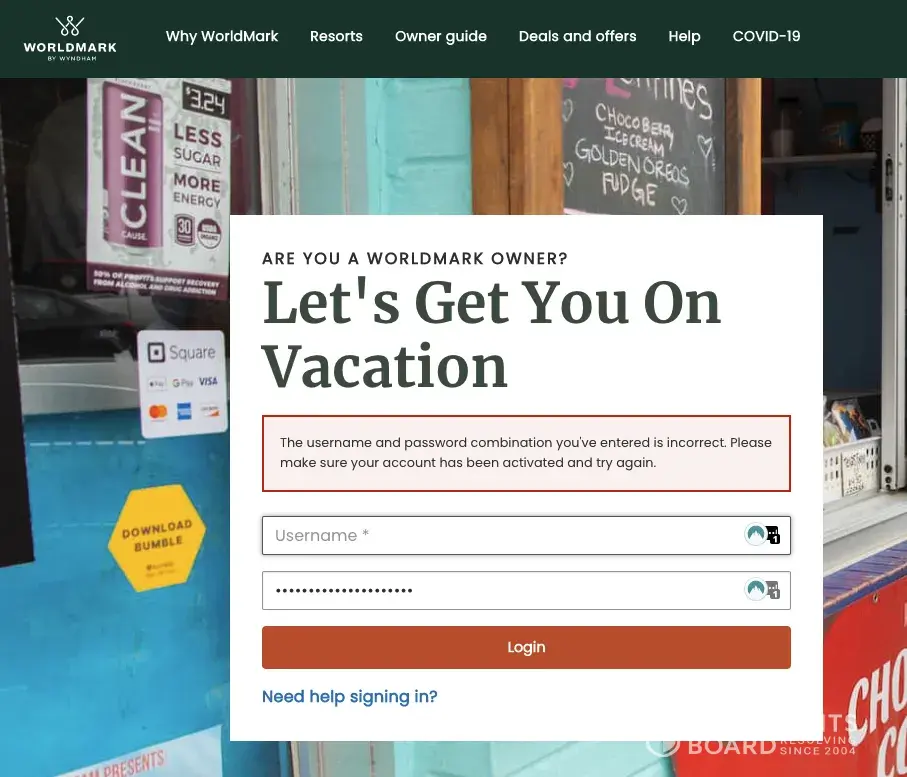The image size is (907, 777).
Task: Click the LastPass badge icon in Username field
Action: pos(773,535)
